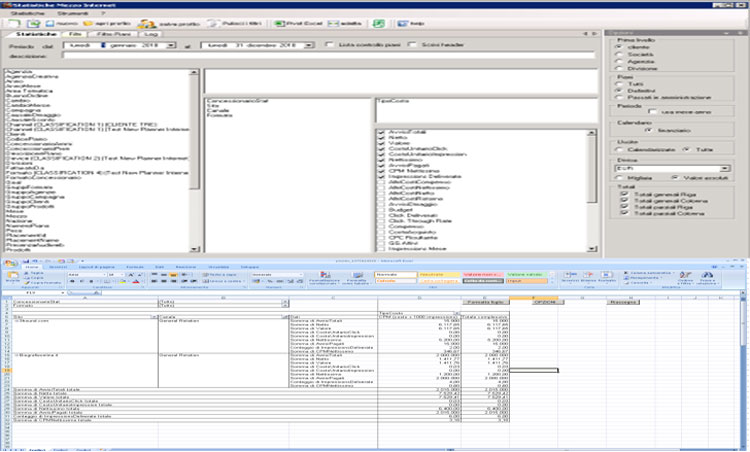This screenshot has height=452, width=750.
Task: Uncheck the Totali generali Riga checkbox
Action: [622, 192]
